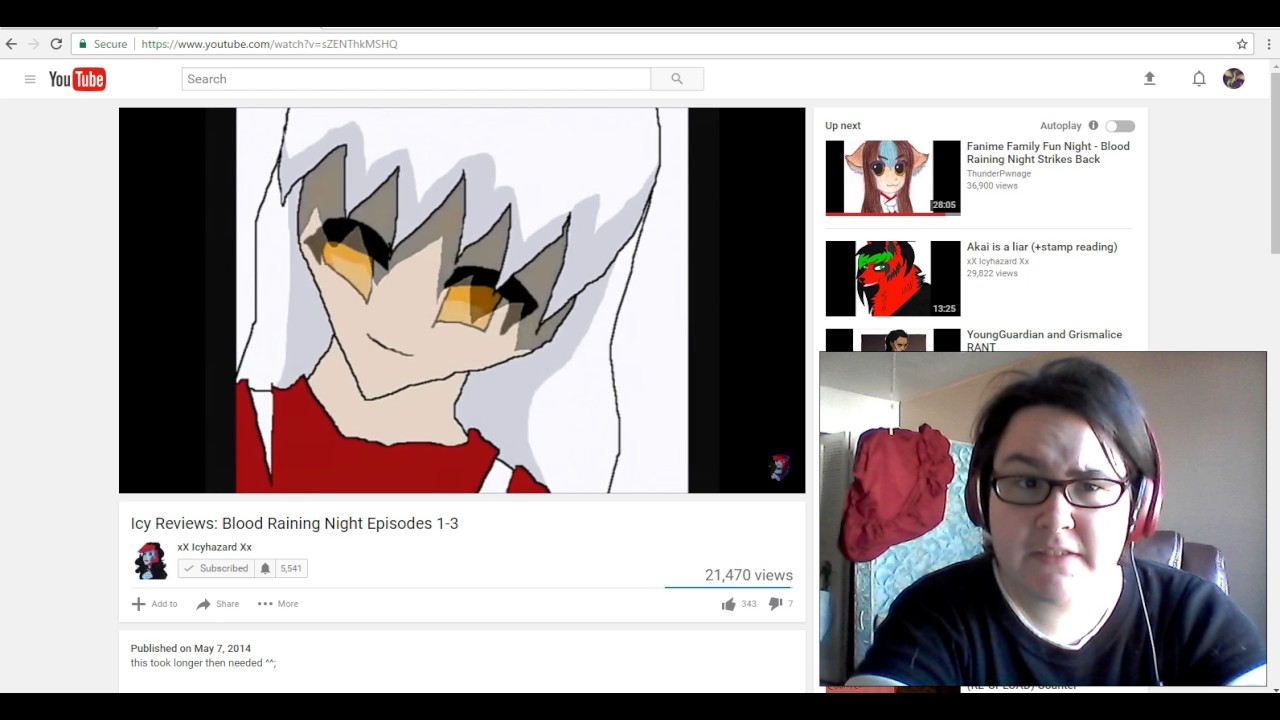The height and width of the screenshot is (720, 1280).
Task: Open xX Icyhazard Xx channel link
Action: pyautogui.click(x=214, y=547)
